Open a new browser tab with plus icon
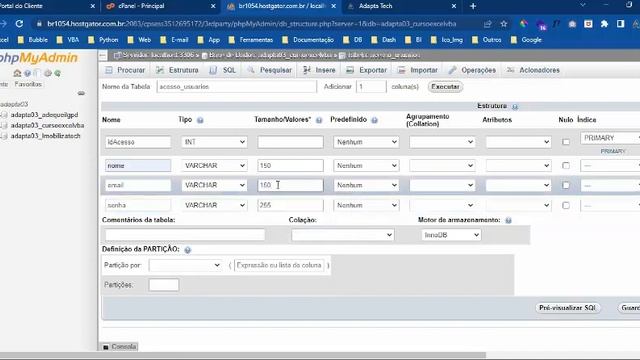Screen dimensions: 640x360 coord(473,6)
